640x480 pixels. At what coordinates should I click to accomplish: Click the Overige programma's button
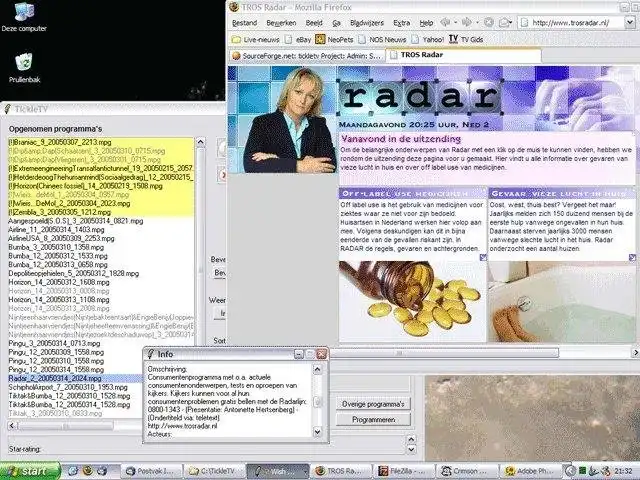[x=373, y=404]
